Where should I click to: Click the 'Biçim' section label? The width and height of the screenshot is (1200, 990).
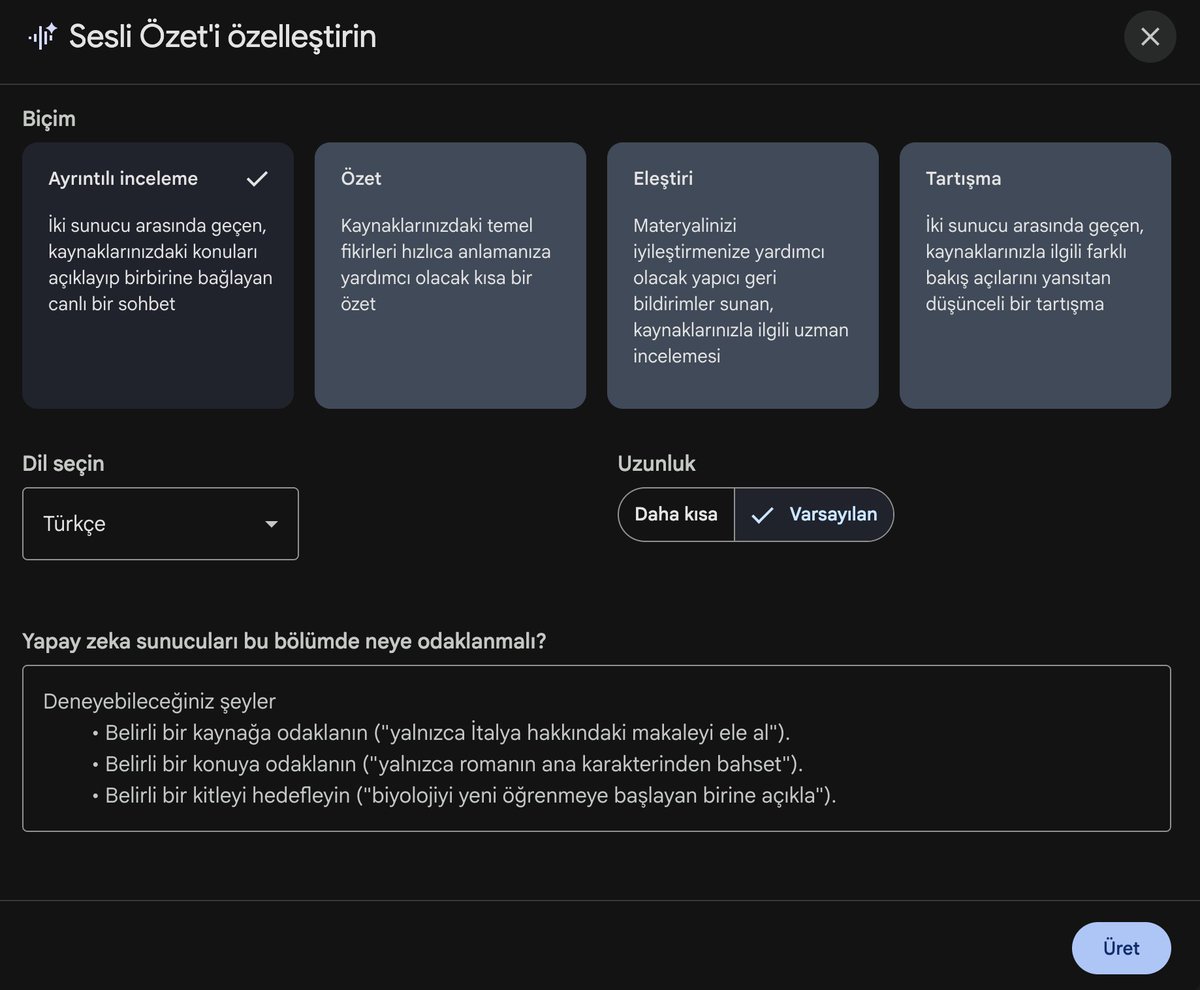click(x=49, y=119)
